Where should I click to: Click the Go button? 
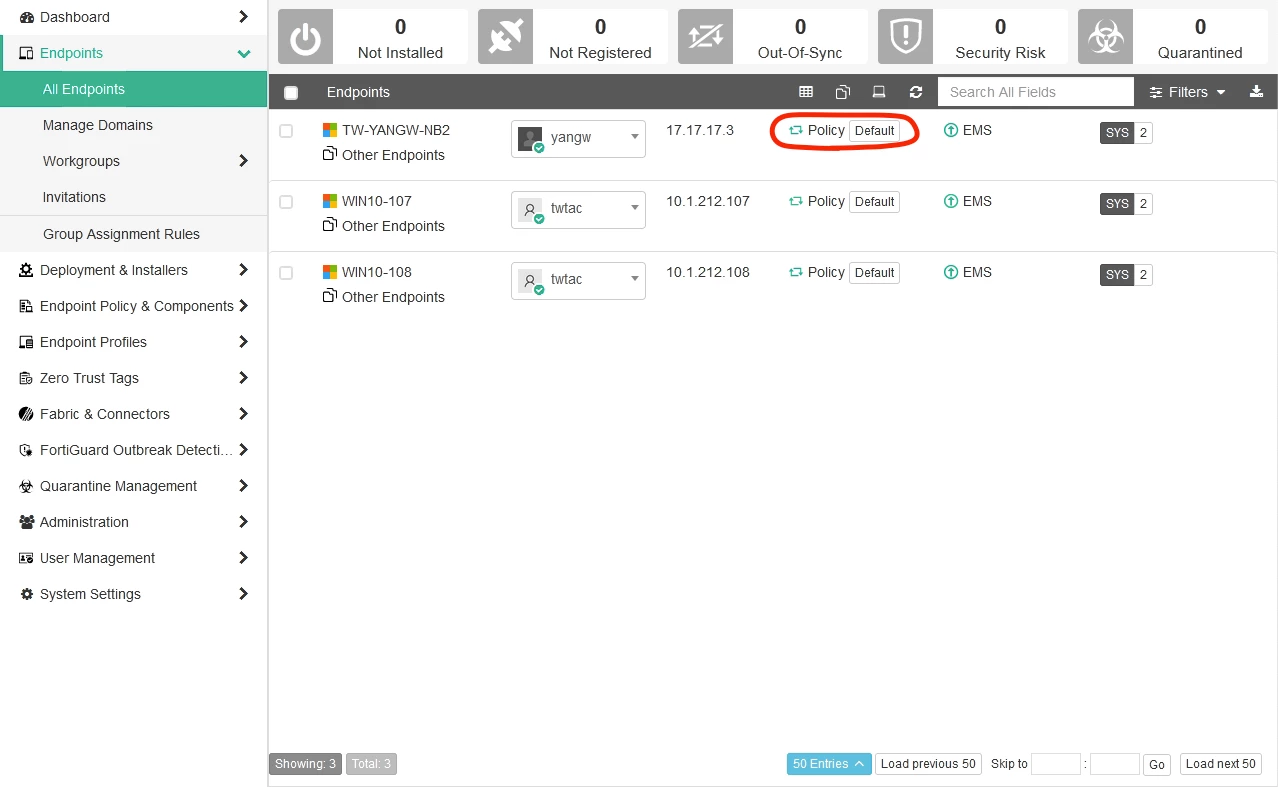pos(1157,765)
